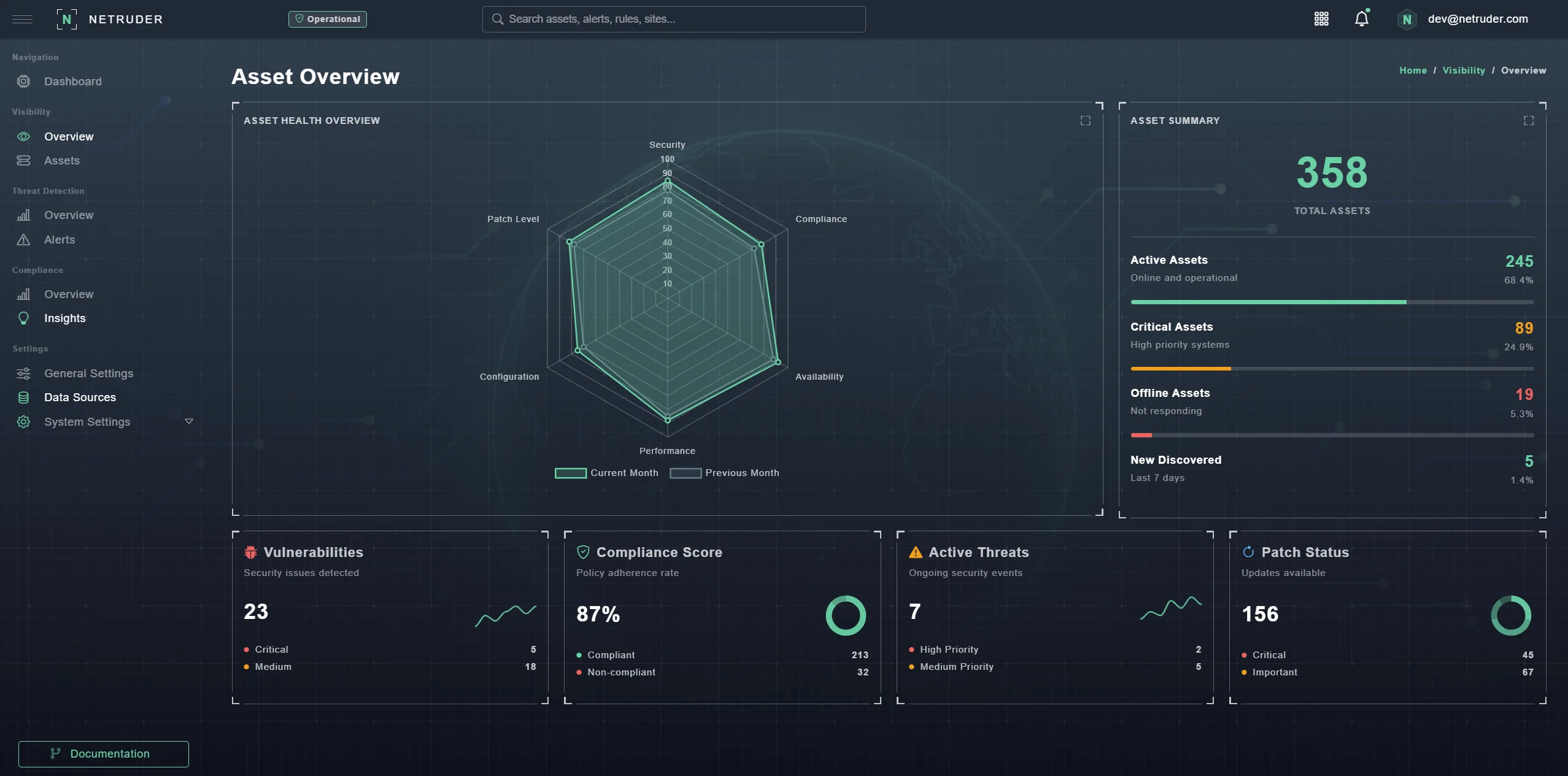This screenshot has height=776, width=1568.
Task: Click dev@netruder.com account name
Action: pyautogui.click(x=1478, y=19)
